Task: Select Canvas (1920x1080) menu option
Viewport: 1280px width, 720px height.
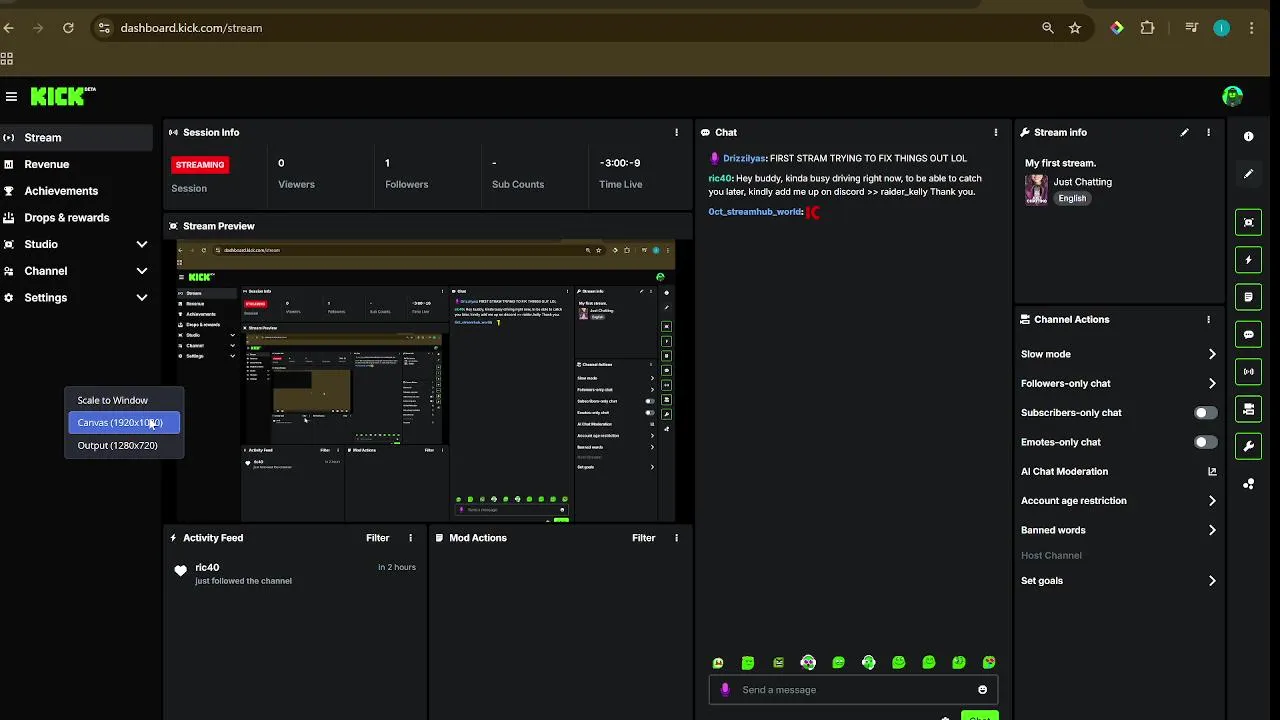Action: point(124,422)
